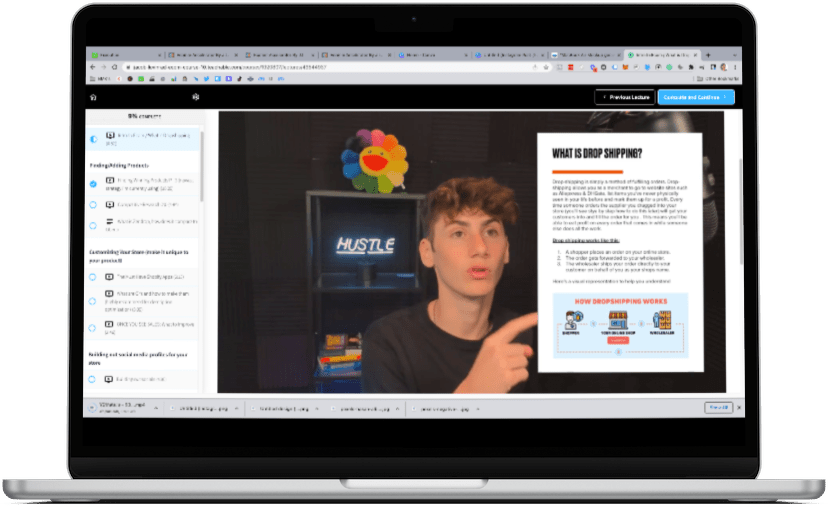Open browser menu at toolbar's far right
This screenshot has width=828, height=507.
coord(736,67)
